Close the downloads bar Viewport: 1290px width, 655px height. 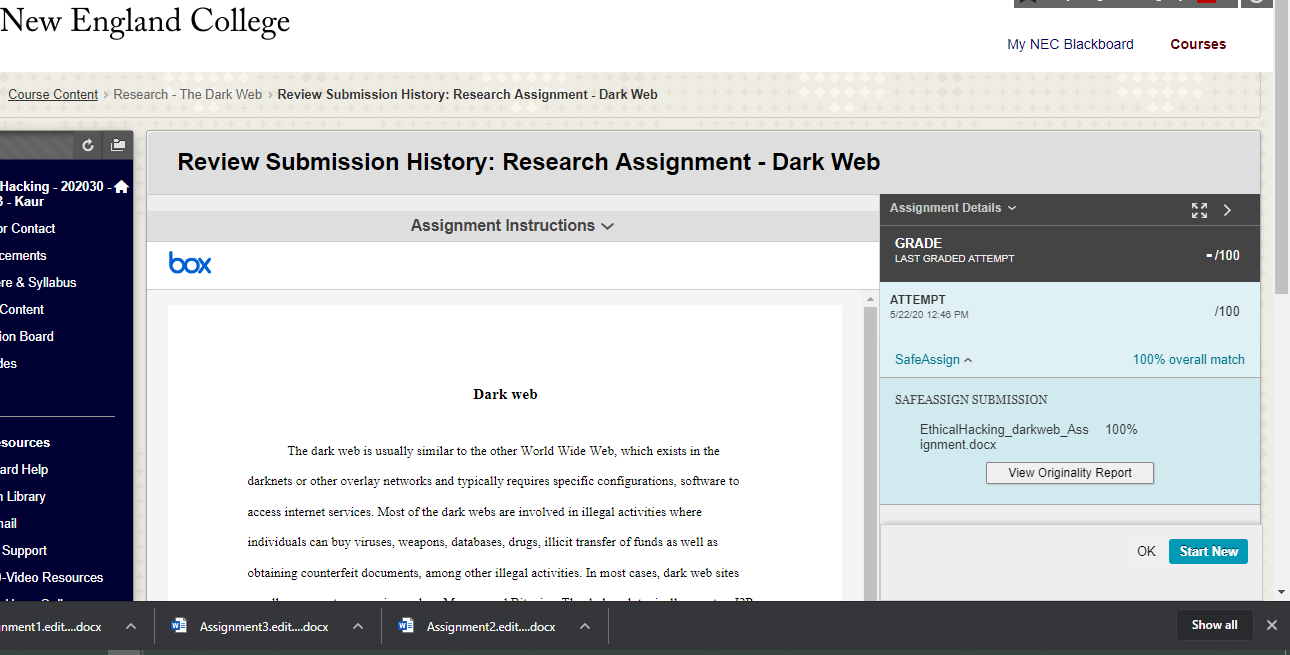click(x=1272, y=625)
